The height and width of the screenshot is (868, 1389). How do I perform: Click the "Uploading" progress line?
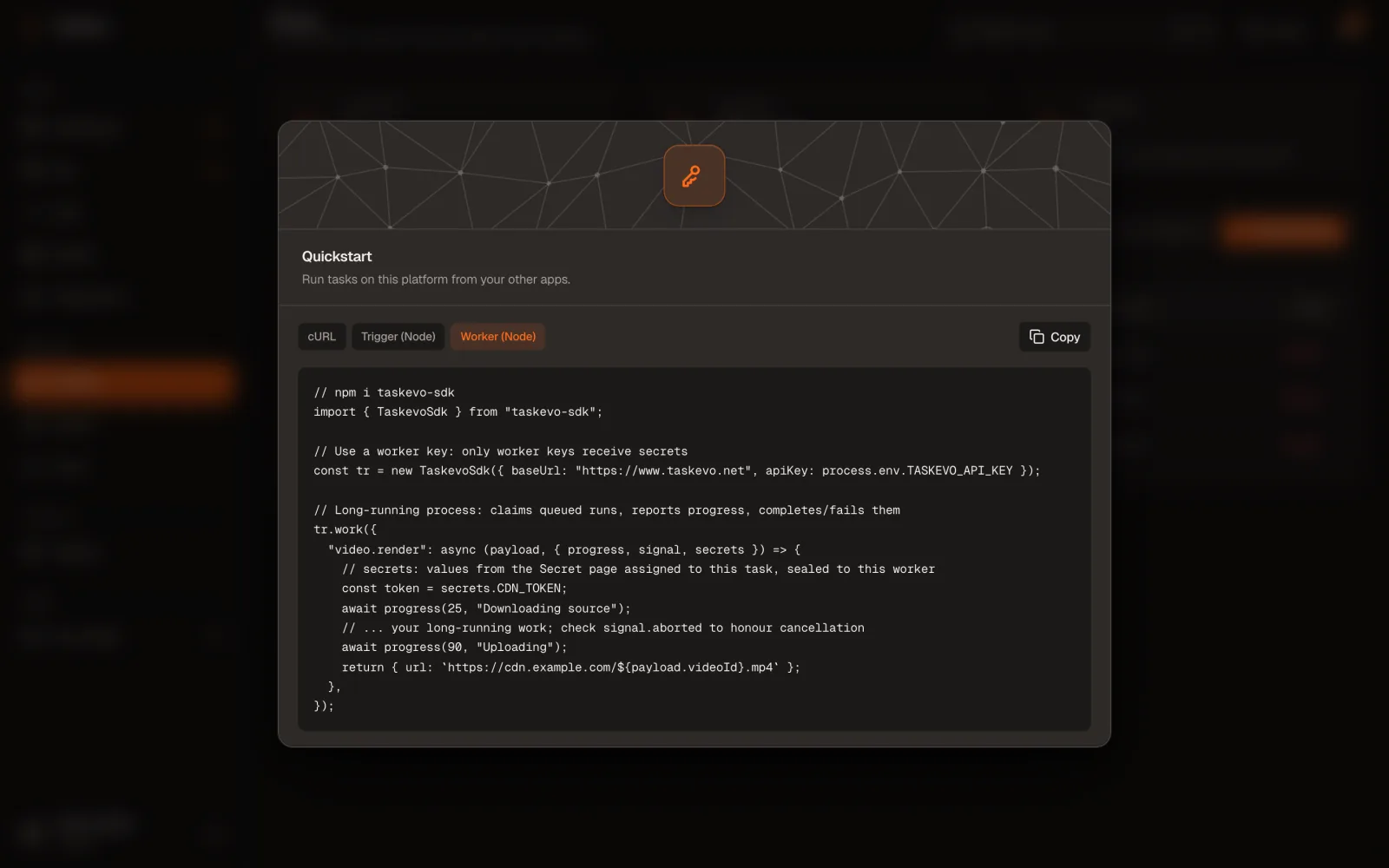point(454,648)
